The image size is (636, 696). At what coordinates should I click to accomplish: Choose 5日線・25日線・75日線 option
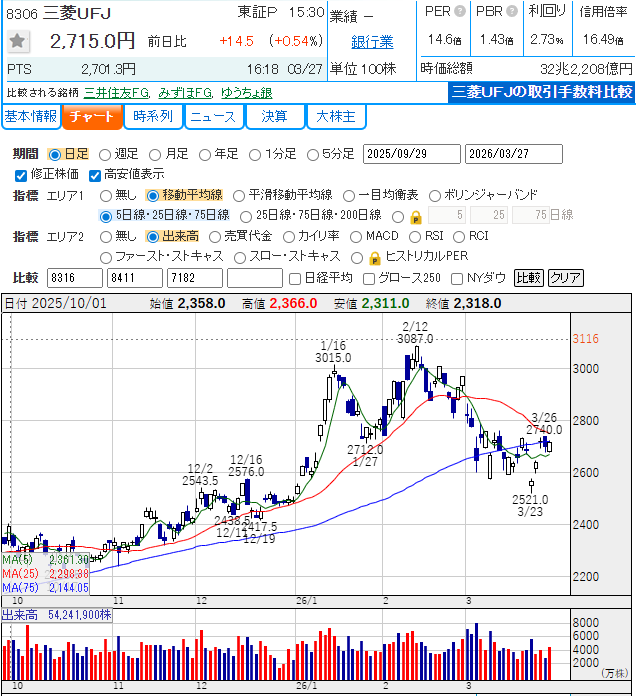106,217
